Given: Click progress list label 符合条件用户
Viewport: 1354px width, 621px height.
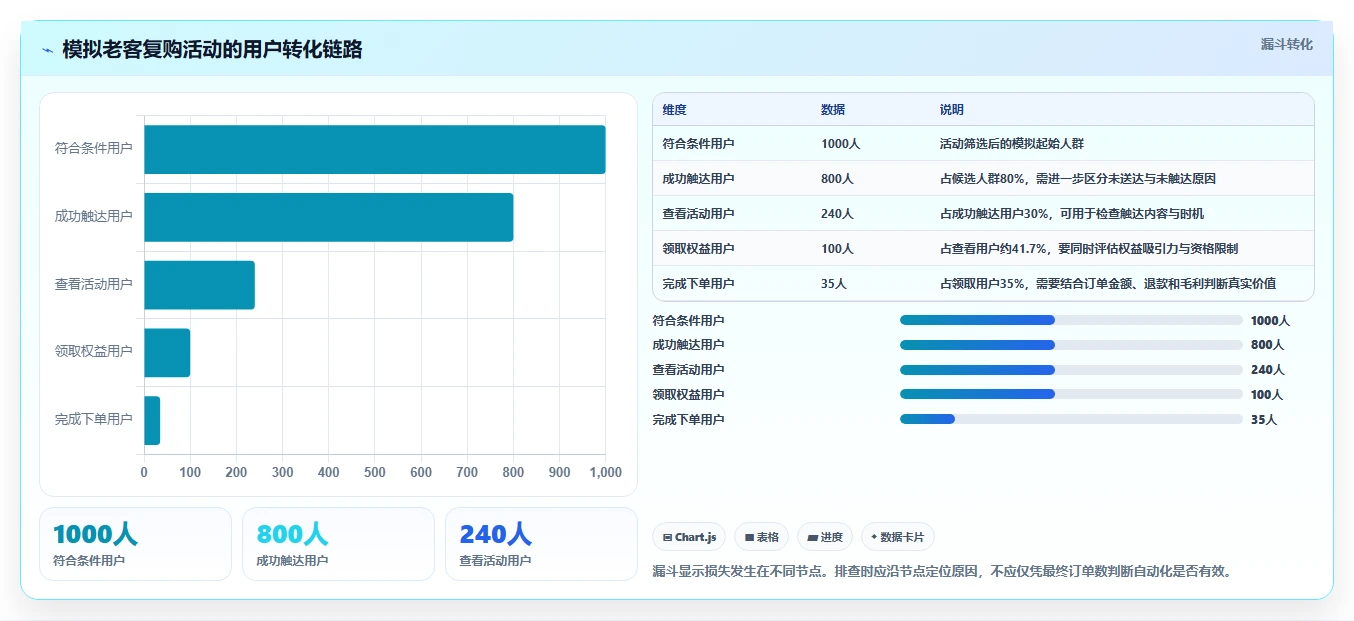Looking at the screenshot, I should 688,321.
